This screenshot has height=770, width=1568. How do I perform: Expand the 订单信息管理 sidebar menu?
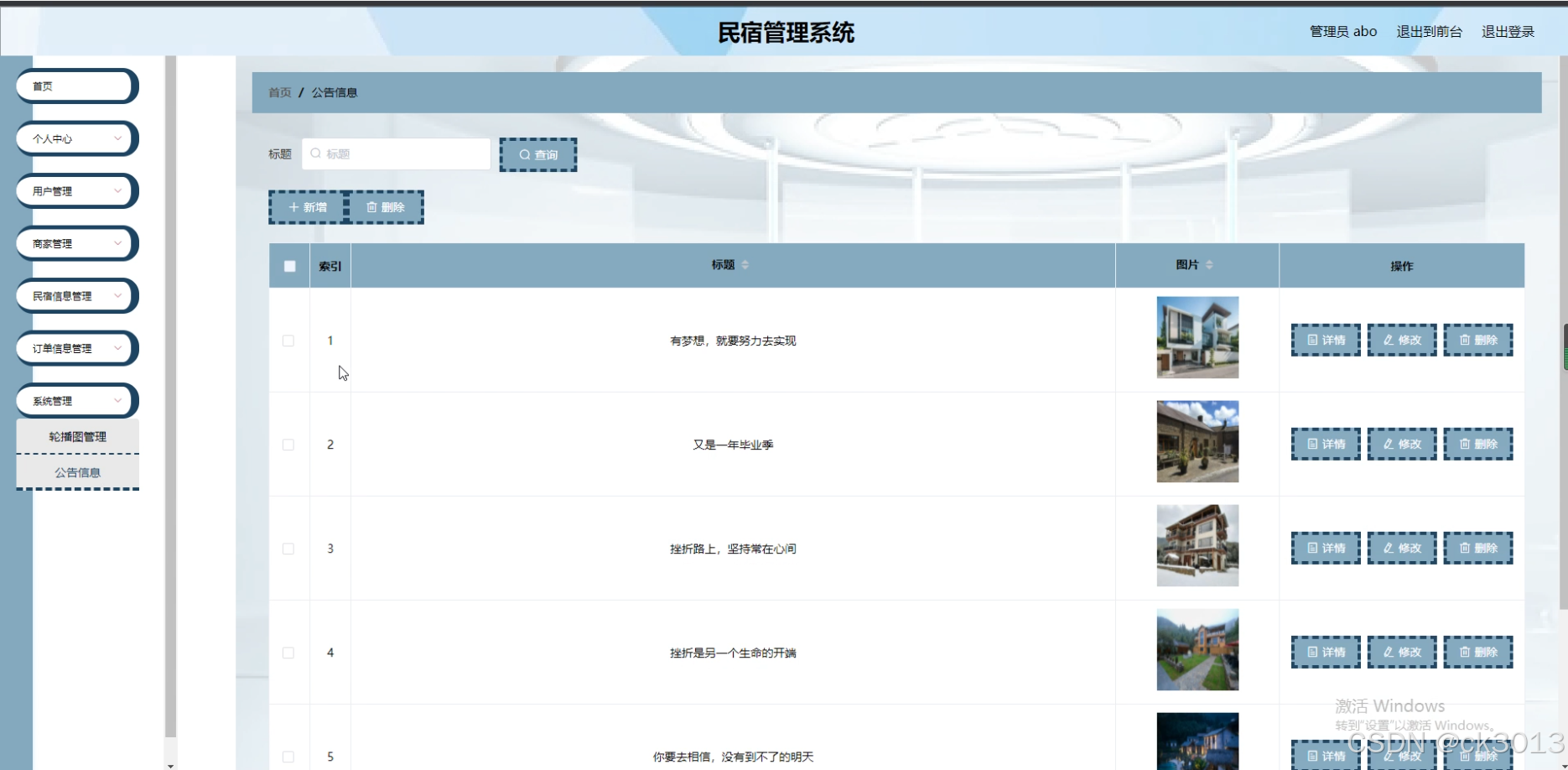(x=77, y=348)
